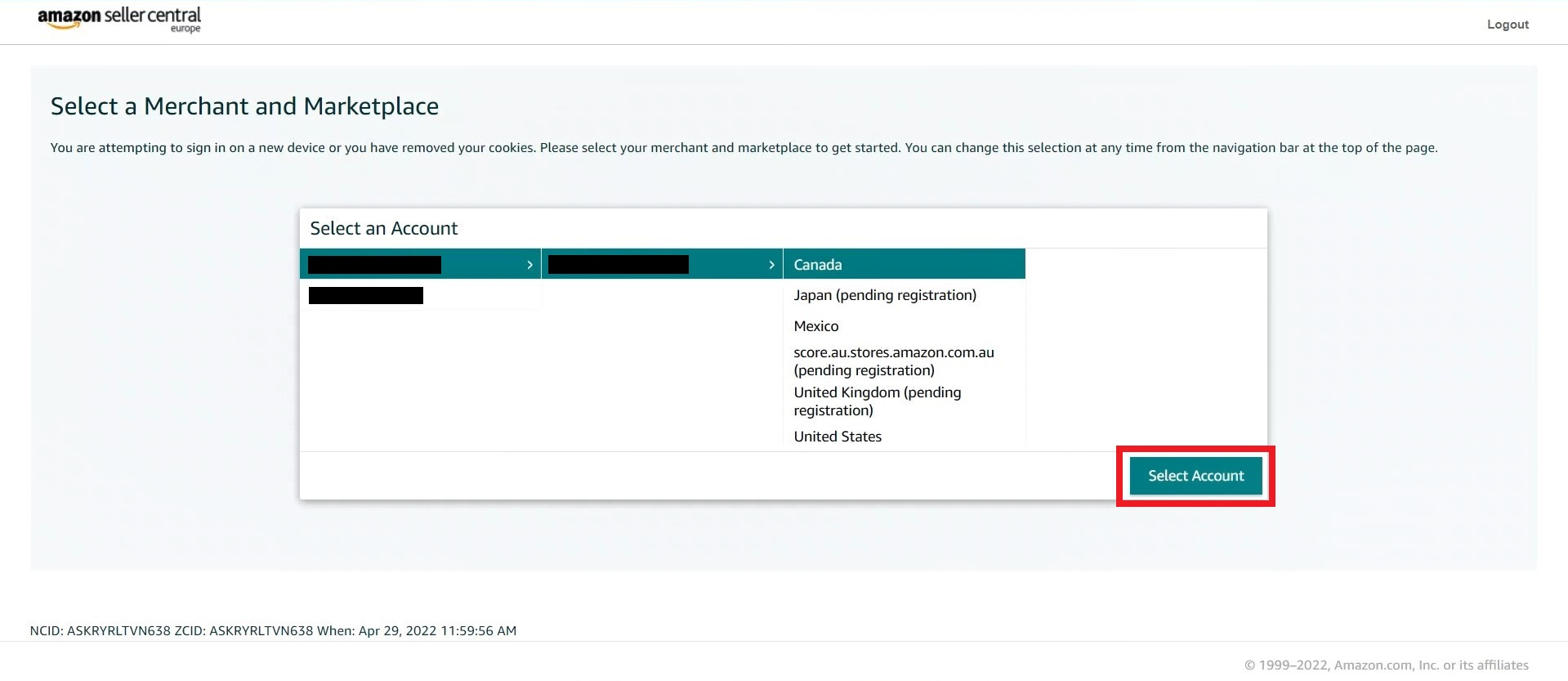This screenshot has height=681, width=1568.
Task: Expand the highlighted merchant row's chevron arrow
Action: 529,265
